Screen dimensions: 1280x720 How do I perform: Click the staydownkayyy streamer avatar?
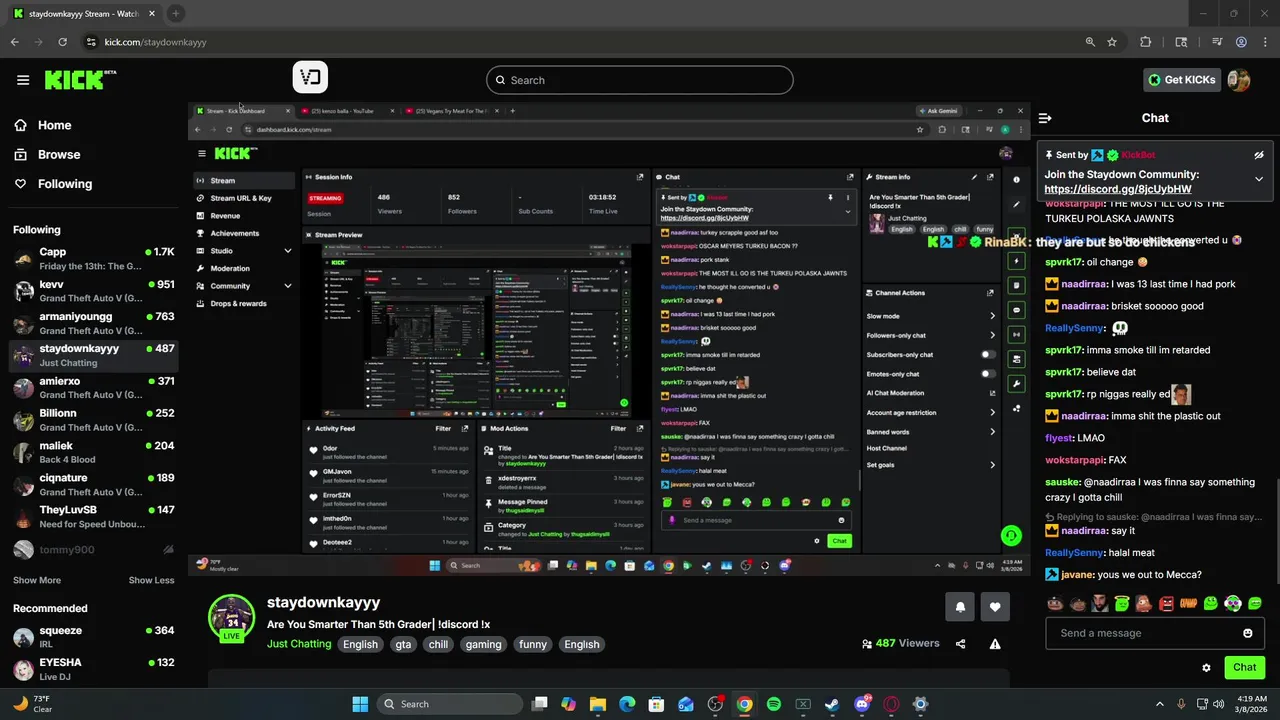231,617
